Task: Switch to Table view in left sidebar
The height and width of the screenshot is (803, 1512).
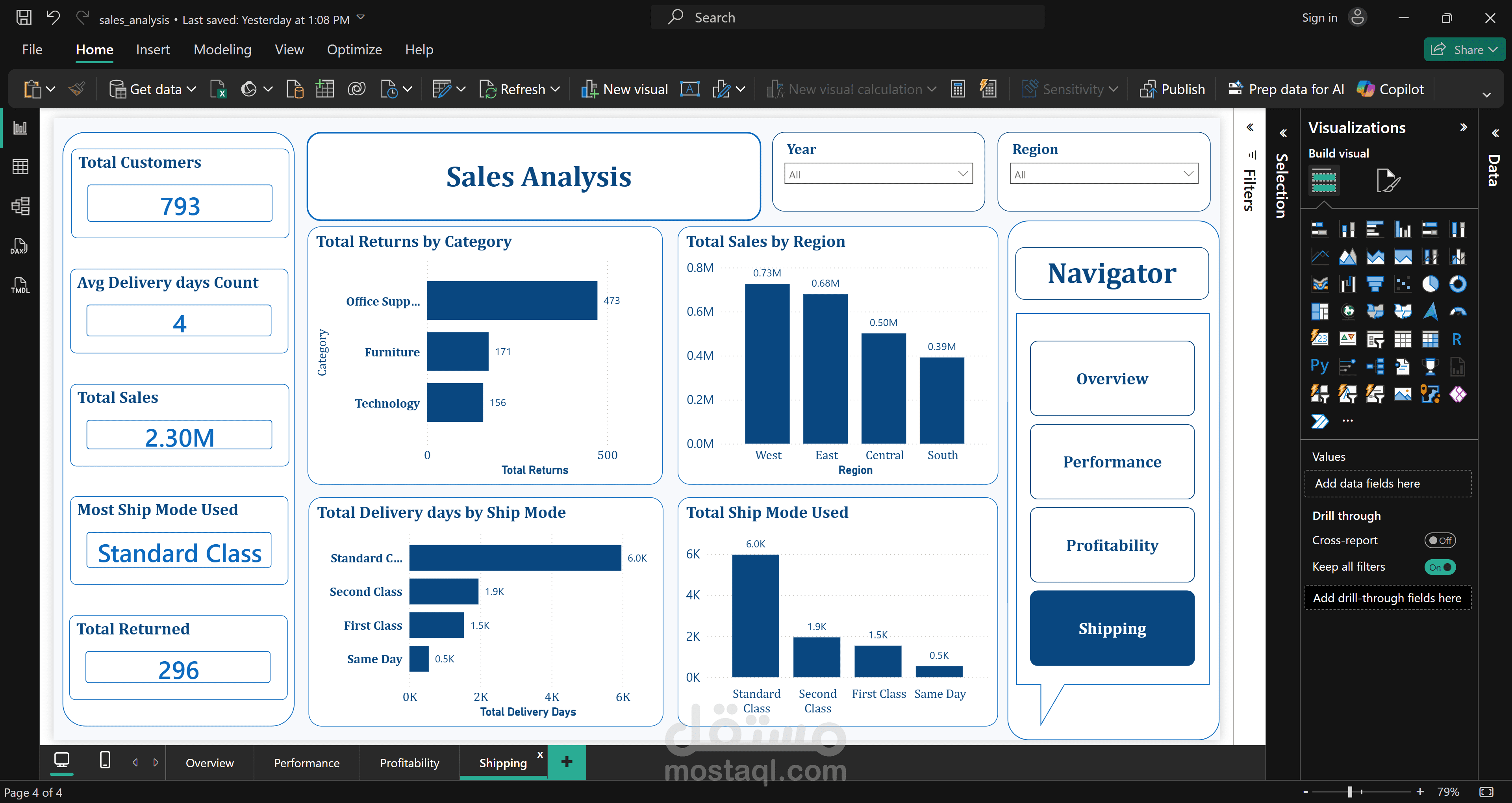Action: [20, 167]
